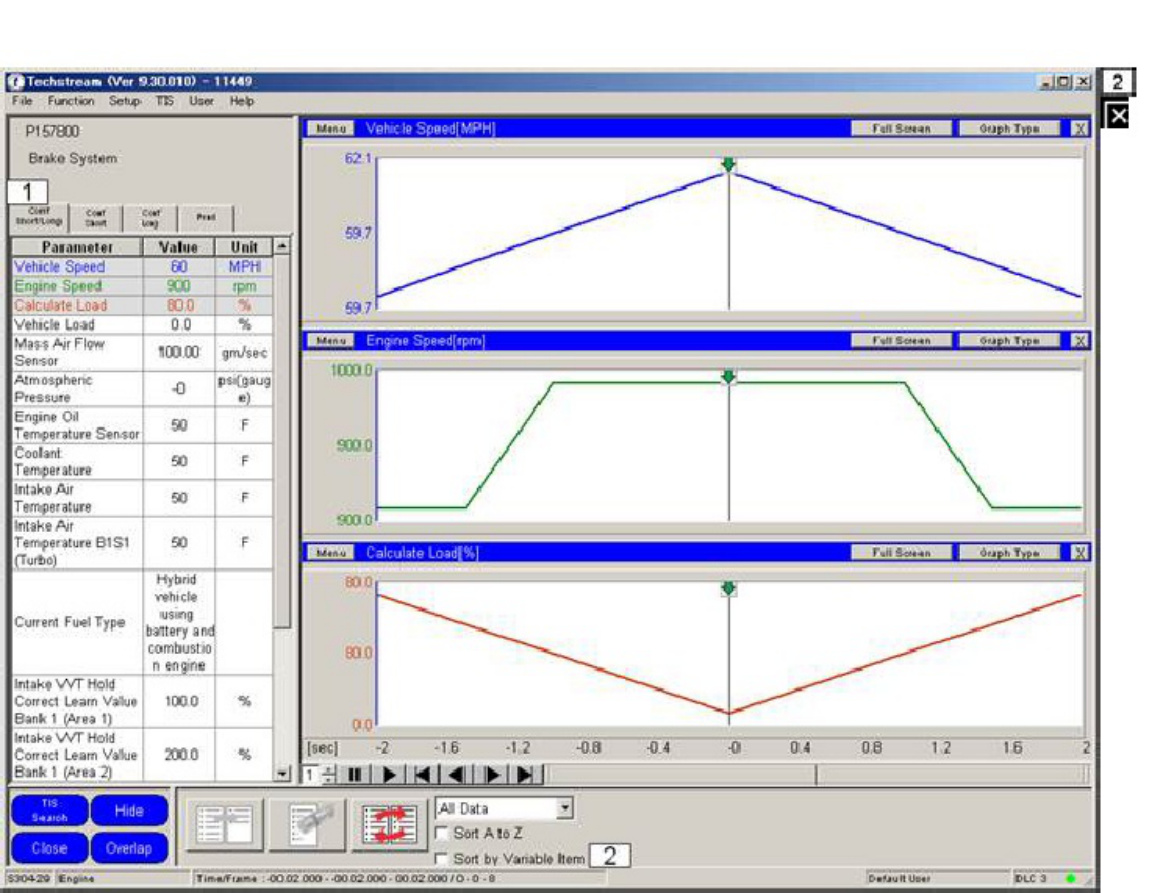Click the Overlap button

click(129, 848)
